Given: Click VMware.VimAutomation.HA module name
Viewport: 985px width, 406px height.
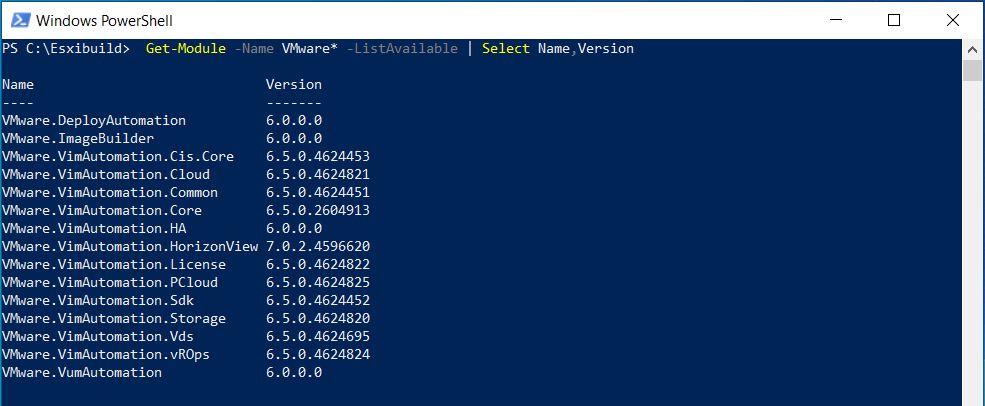Looking at the screenshot, I should pyautogui.click(x=94, y=228).
